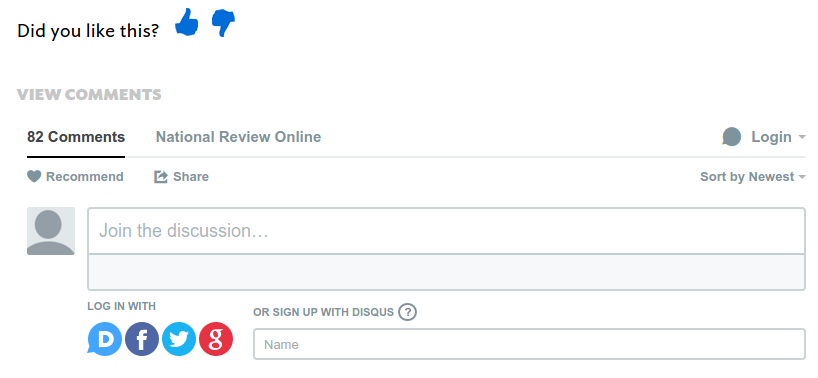Click the Join the discussion text box

click(447, 231)
